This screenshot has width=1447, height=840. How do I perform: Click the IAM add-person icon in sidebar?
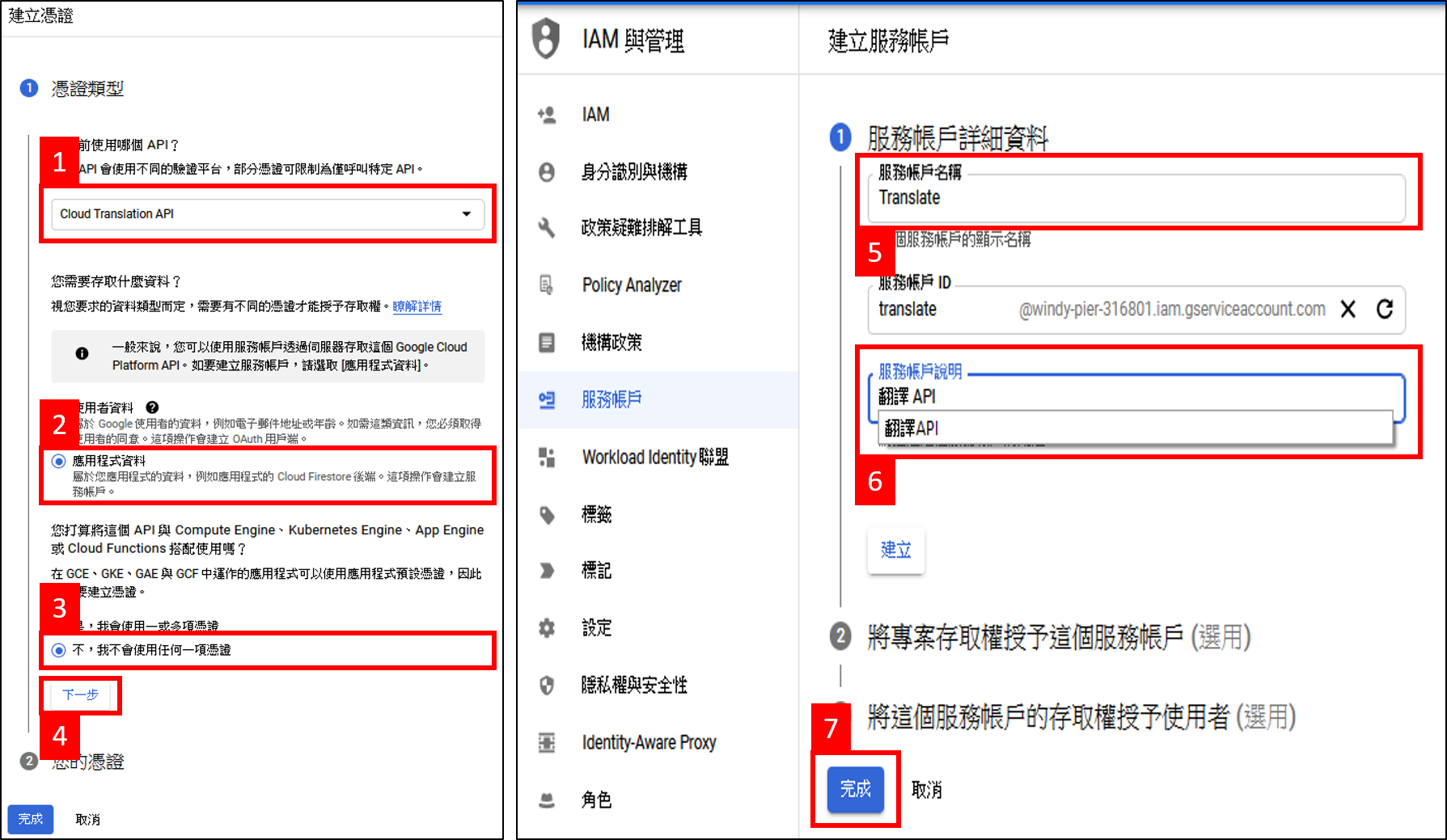tap(547, 115)
